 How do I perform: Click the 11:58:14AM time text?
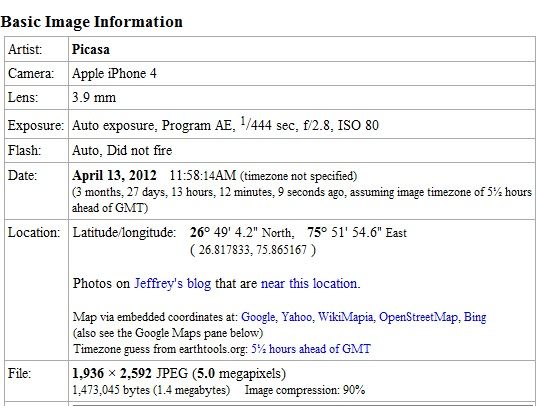tap(203, 176)
